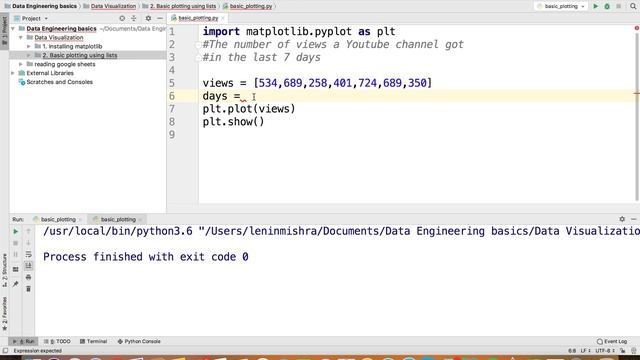Viewport: 640px width, 360px height.
Task: Click the grey stop icon in top toolbar
Action: [x=618, y=6]
